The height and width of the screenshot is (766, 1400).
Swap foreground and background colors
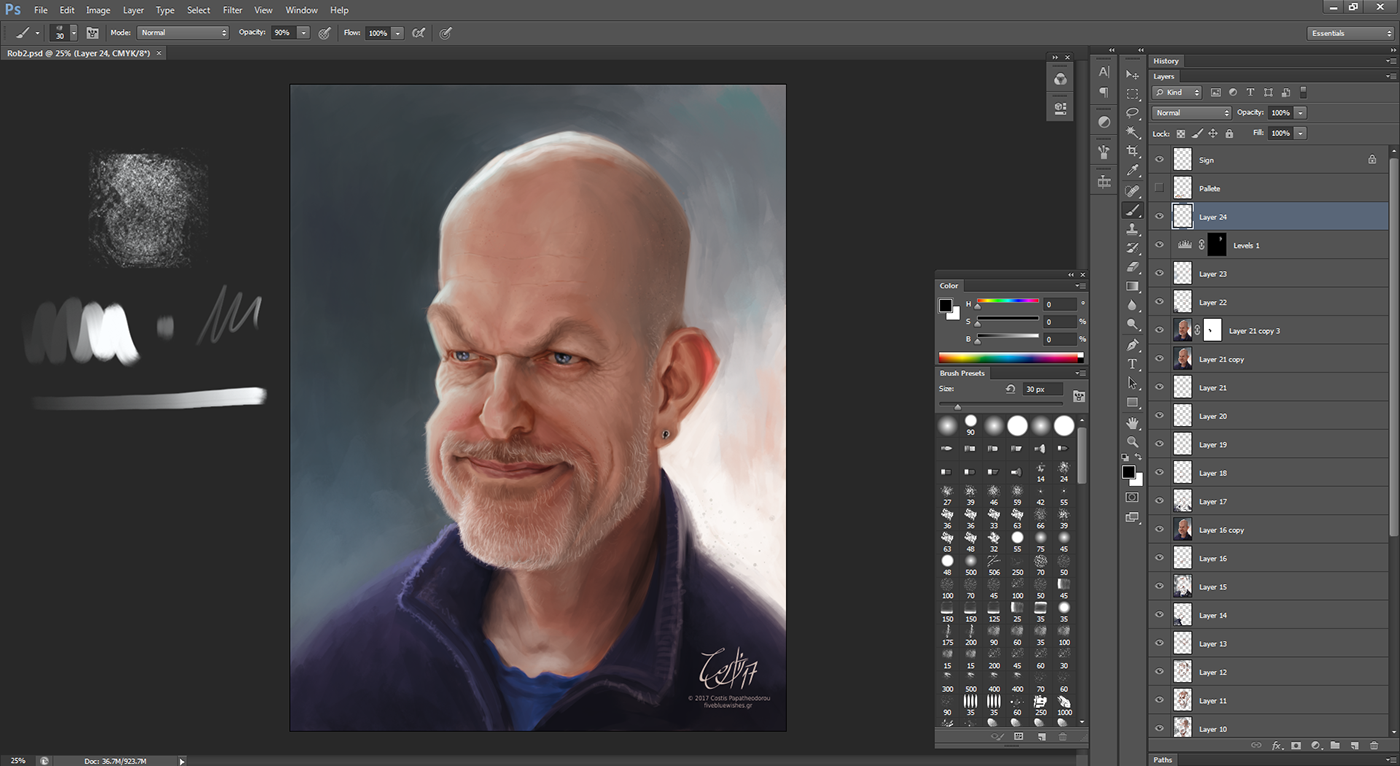tap(1138, 459)
